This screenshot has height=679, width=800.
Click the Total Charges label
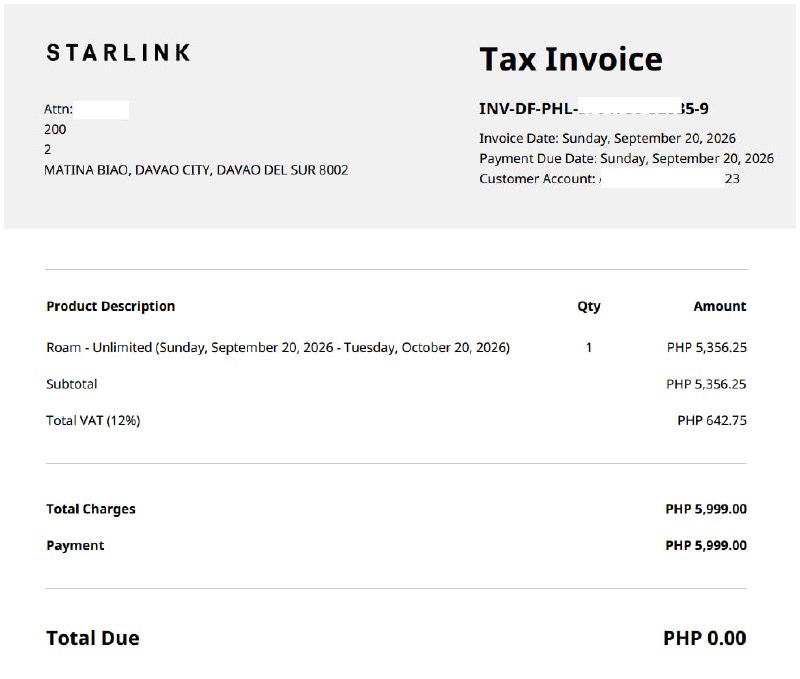click(91, 509)
